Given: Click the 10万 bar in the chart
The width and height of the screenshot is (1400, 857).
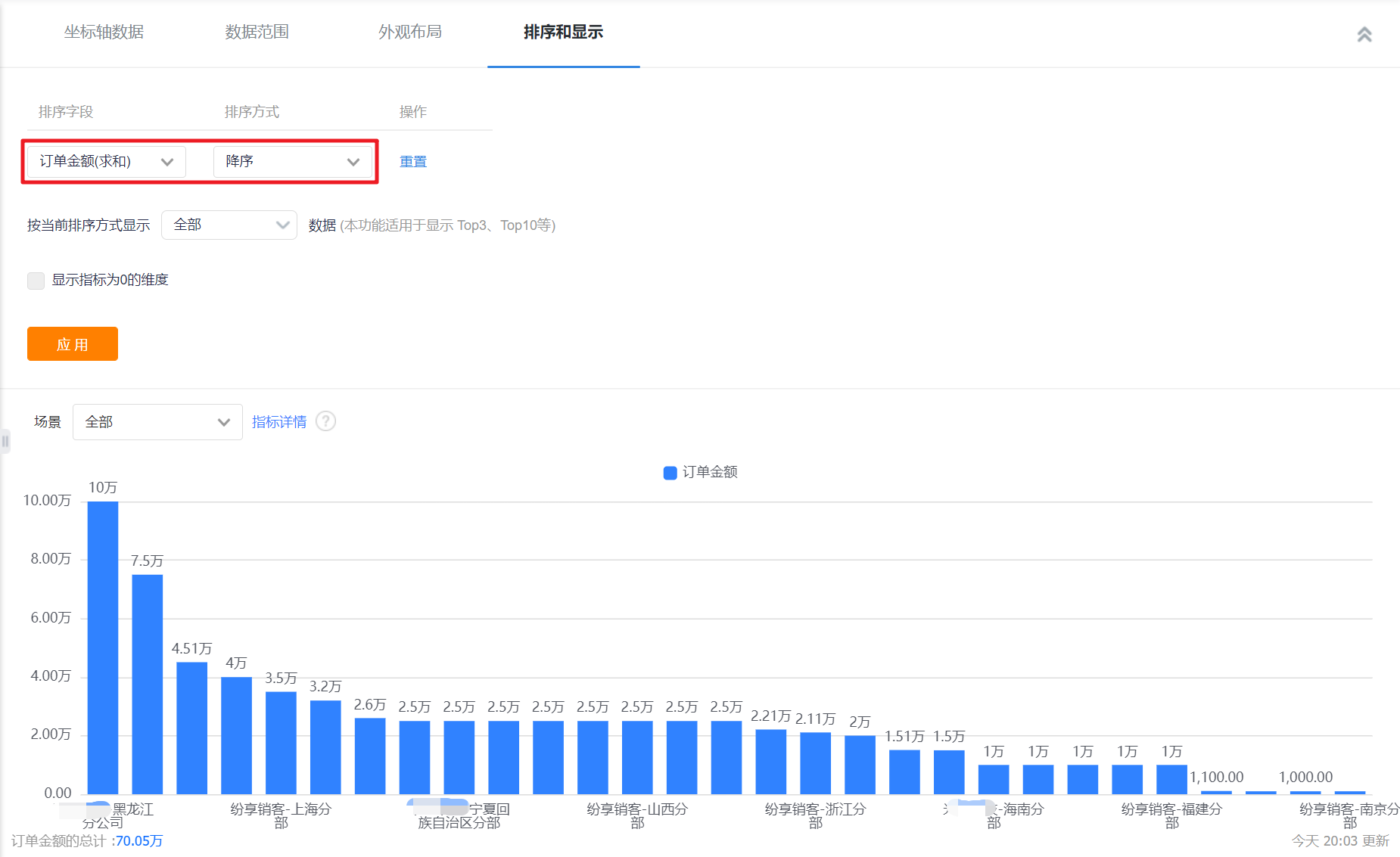Looking at the screenshot, I should tap(103, 647).
